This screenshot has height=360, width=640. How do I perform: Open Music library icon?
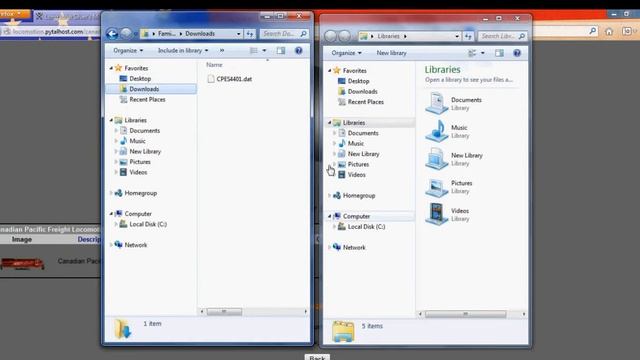click(437, 131)
